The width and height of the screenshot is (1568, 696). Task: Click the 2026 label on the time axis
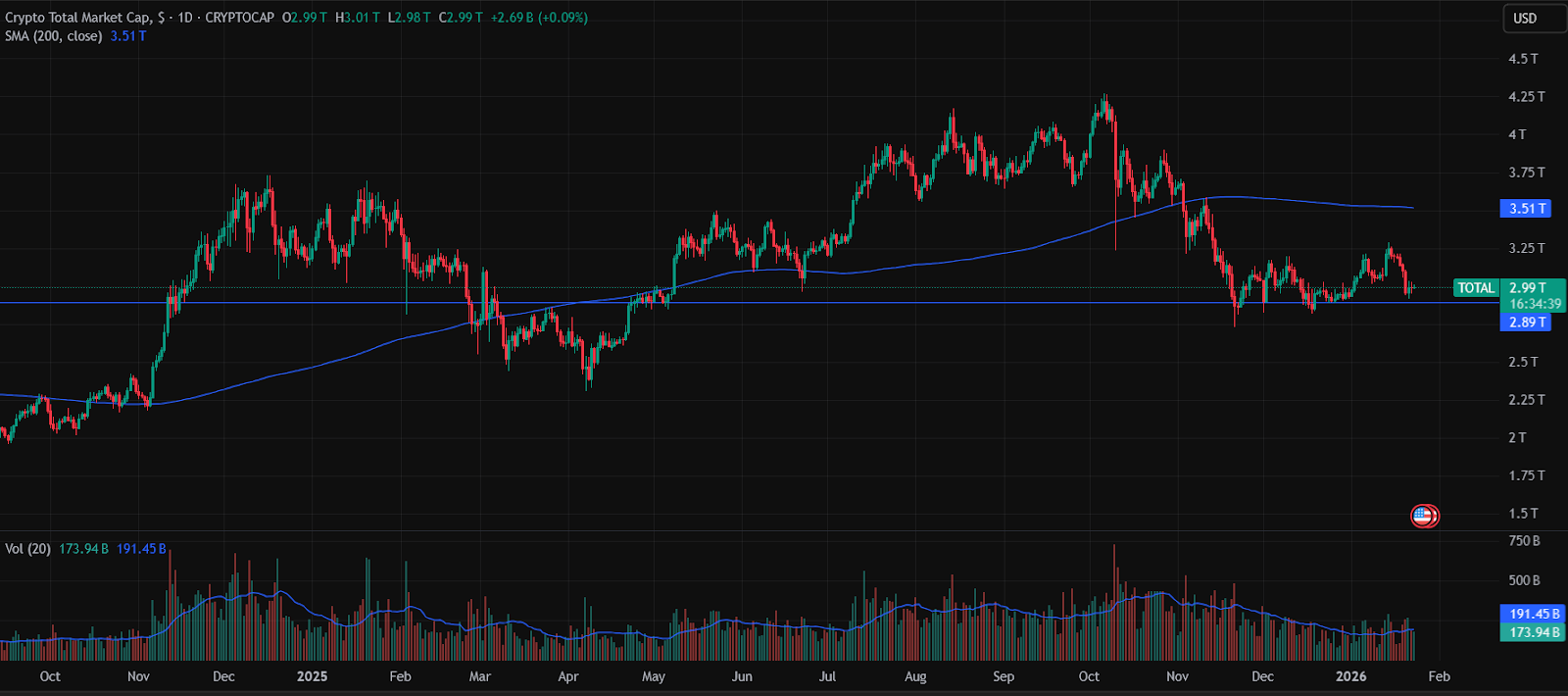pos(1351,676)
